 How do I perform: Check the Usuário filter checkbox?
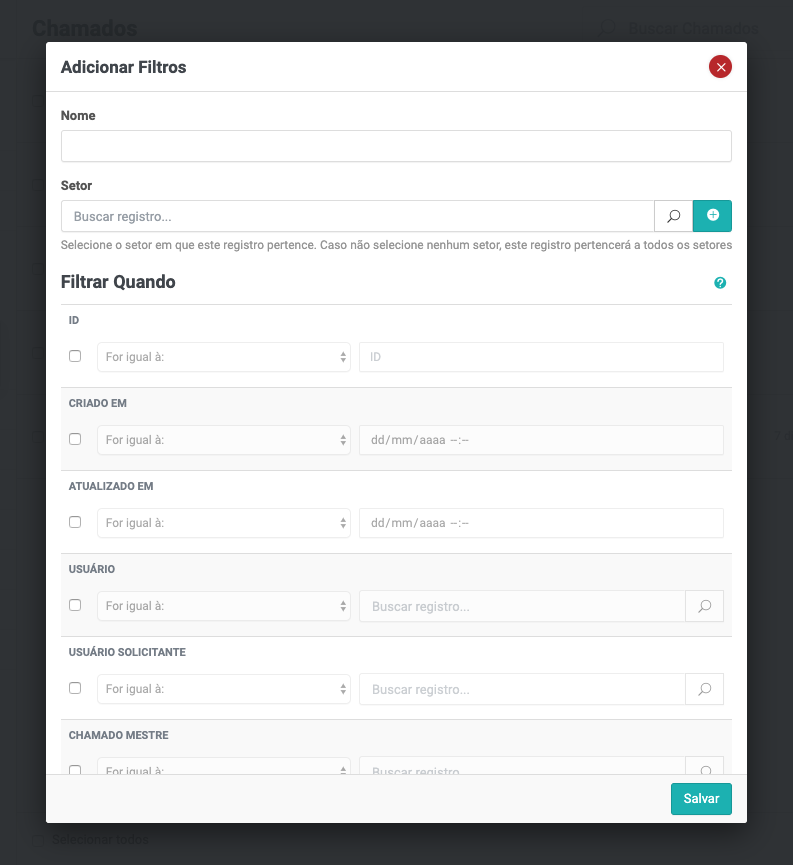click(75, 605)
